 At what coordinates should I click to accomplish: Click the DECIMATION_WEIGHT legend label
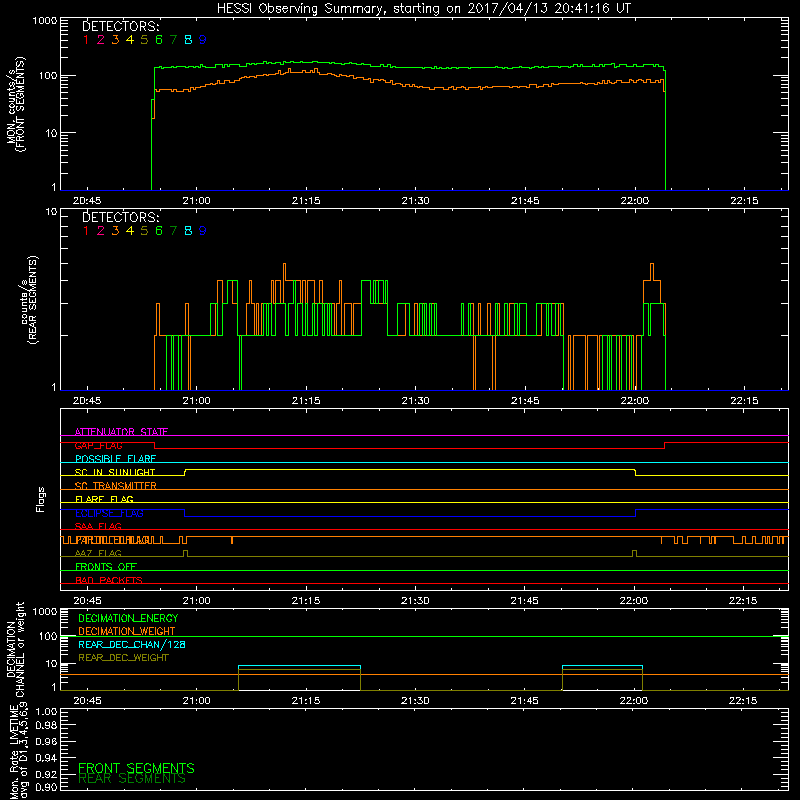[x=127, y=631]
